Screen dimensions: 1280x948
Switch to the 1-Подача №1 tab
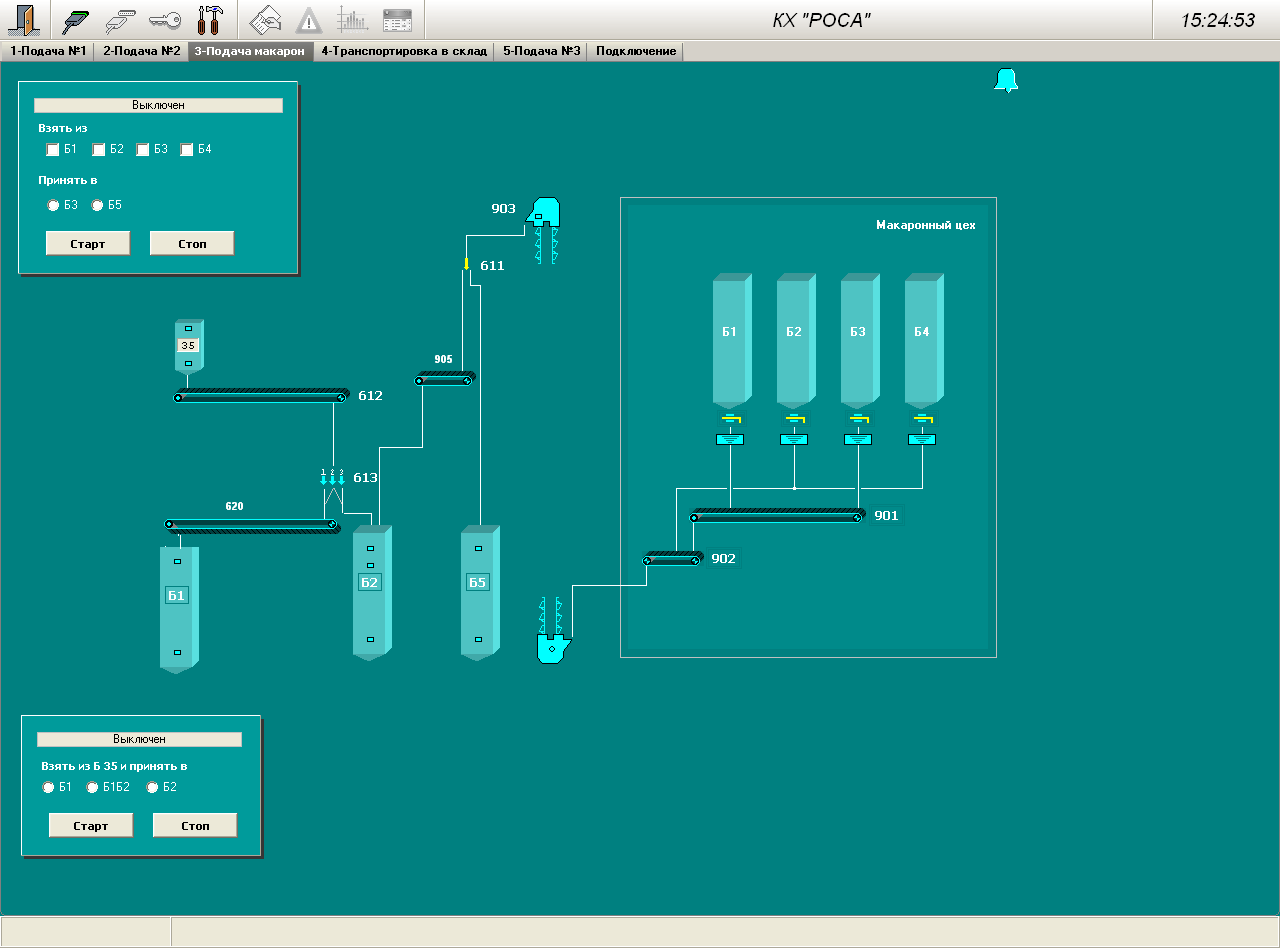[x=48, y=51]
